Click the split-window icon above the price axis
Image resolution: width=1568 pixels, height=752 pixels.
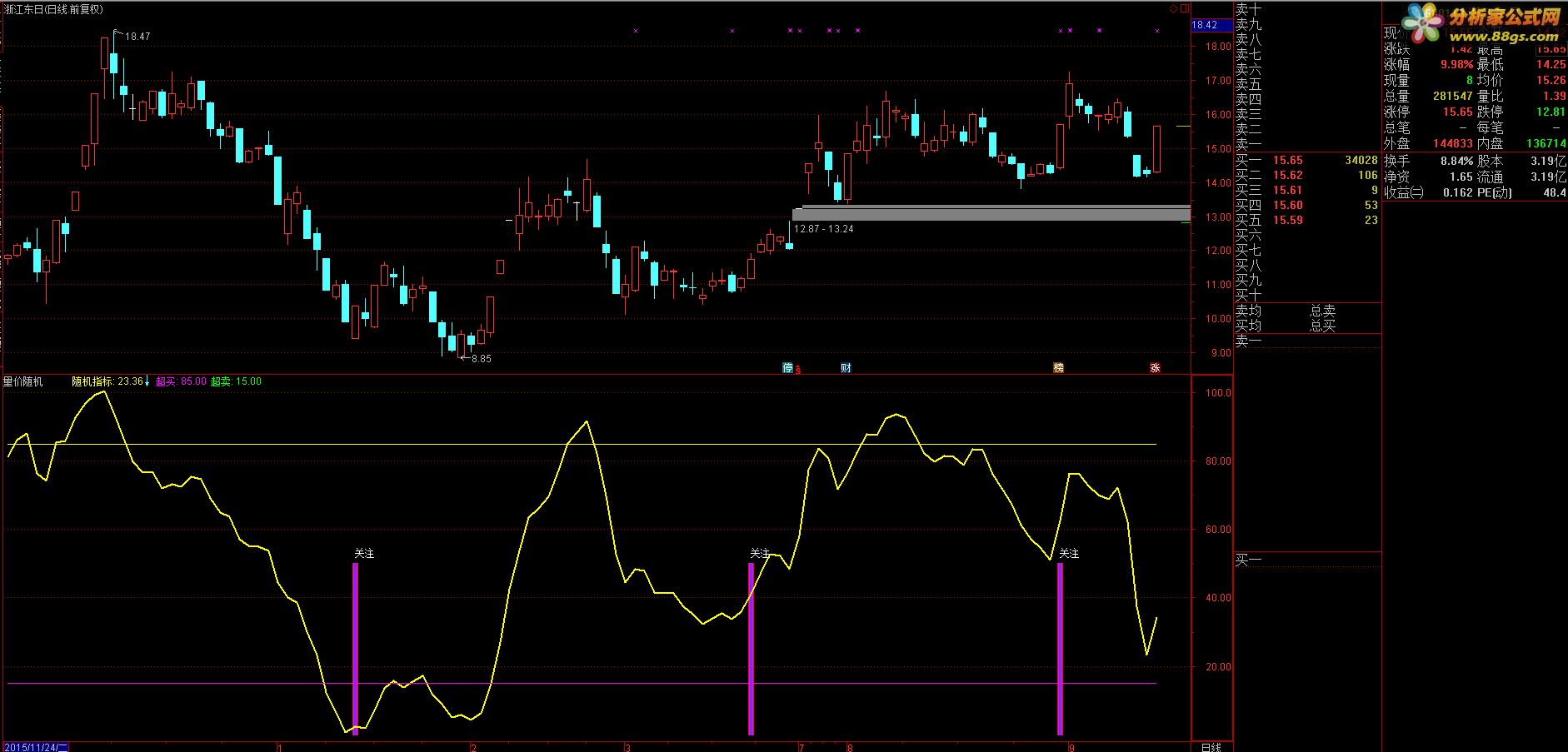[x=1185, y=9]
